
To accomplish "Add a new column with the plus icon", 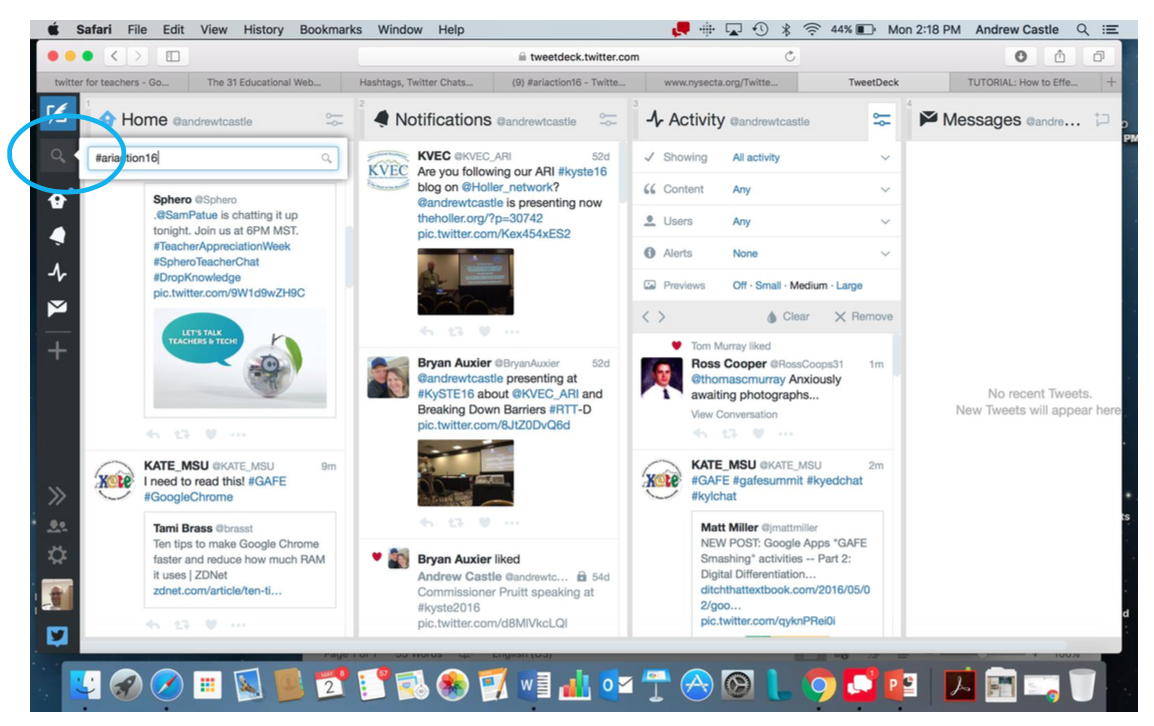I will (57, 350).
